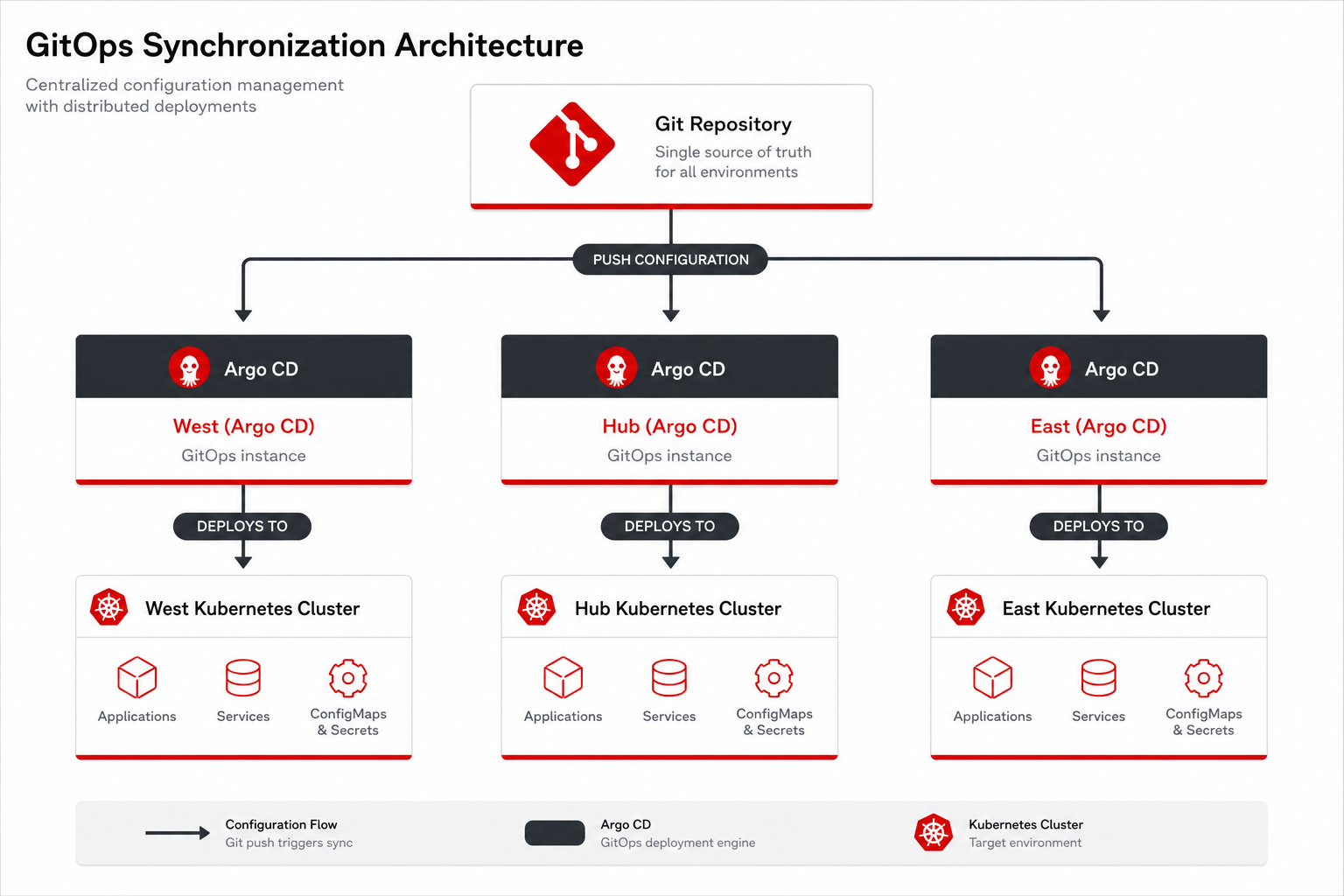Click the 'Services' label in the Hub cluster

click(x=669, y=717)
